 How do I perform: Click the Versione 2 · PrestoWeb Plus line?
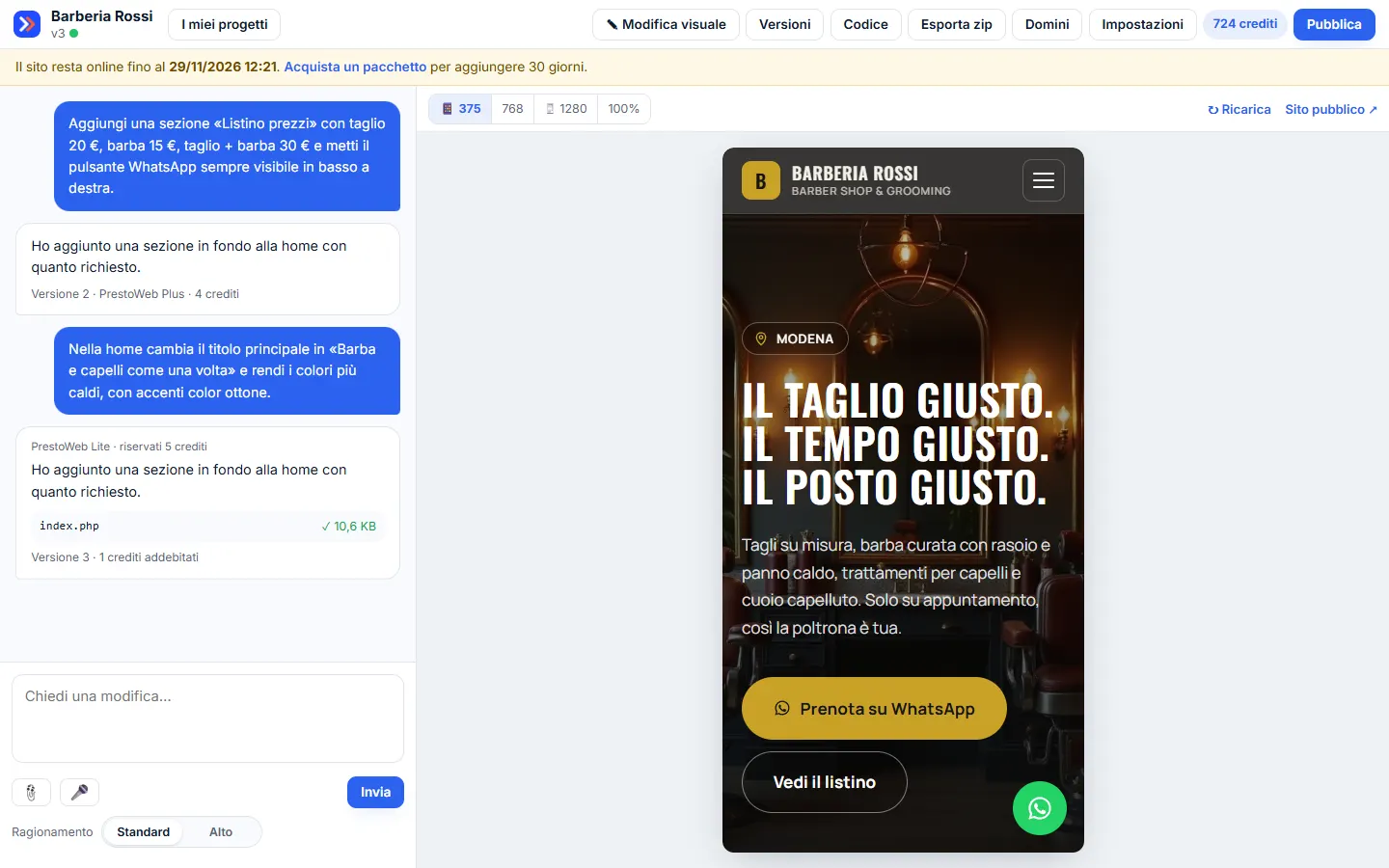(x=135, y=294)
